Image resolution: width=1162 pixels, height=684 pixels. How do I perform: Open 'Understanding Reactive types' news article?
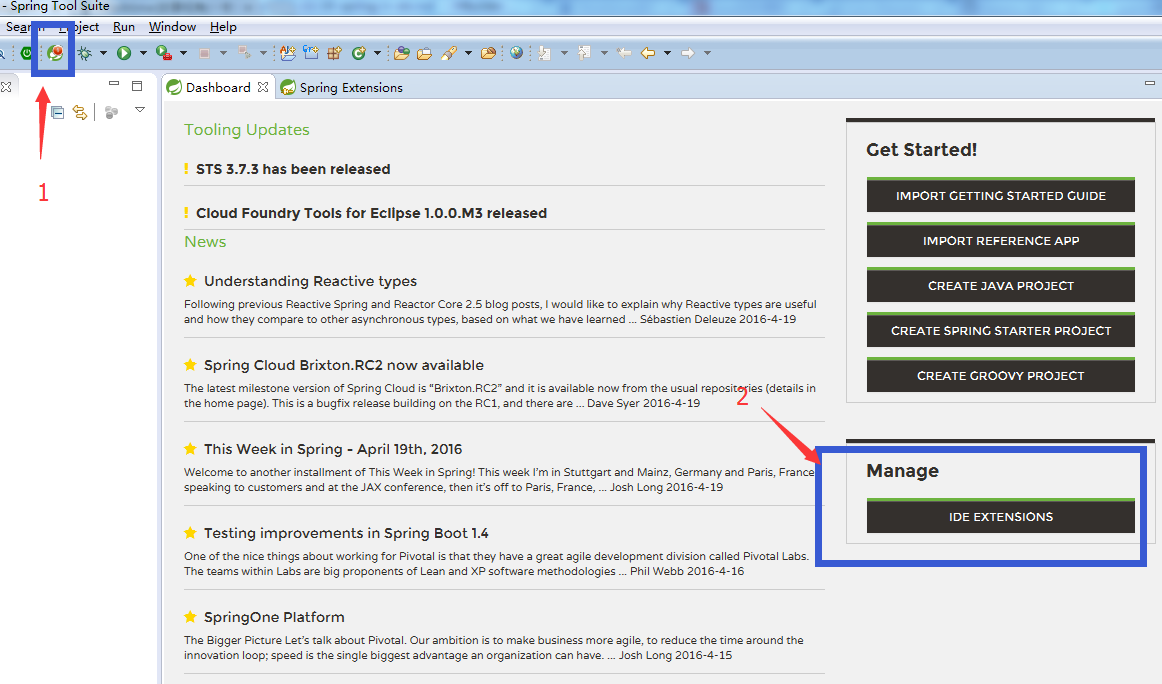tap(311, 281)
